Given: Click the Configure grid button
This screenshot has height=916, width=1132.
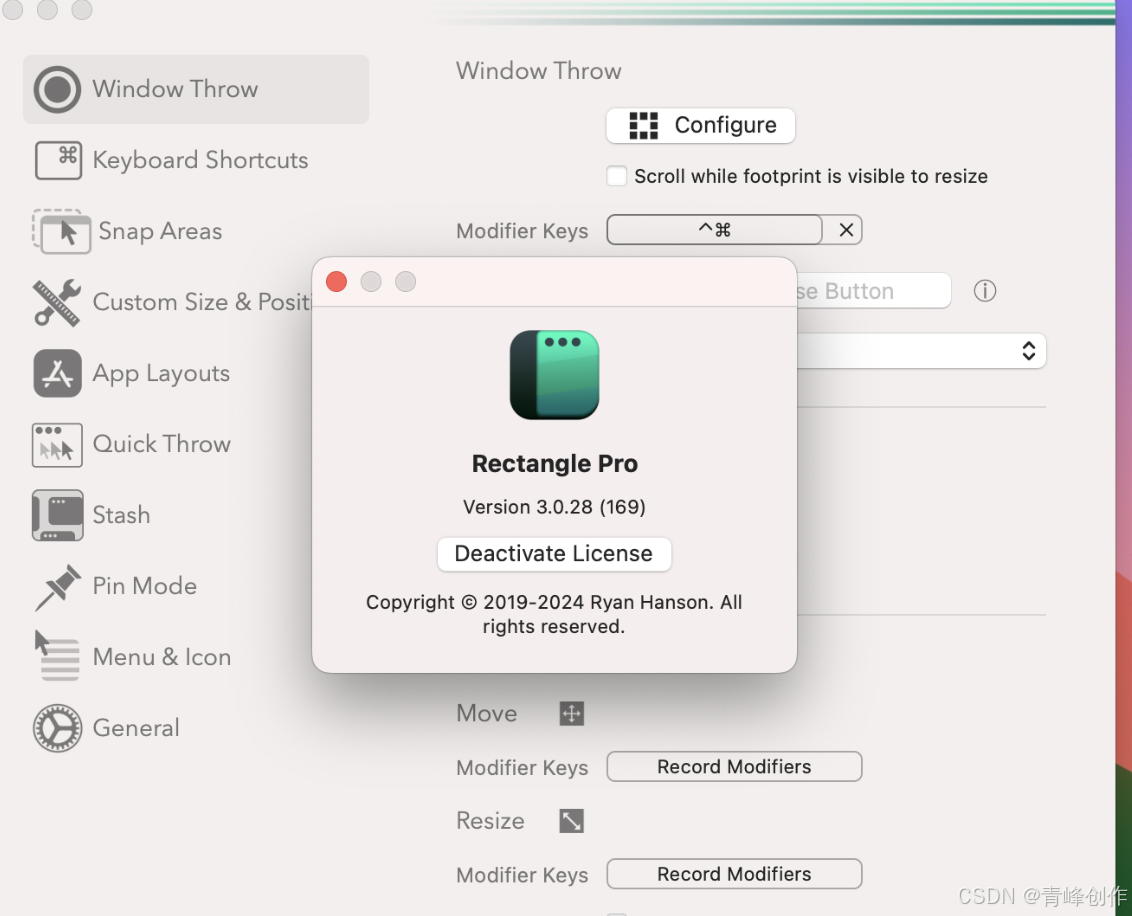Looking at the screenshot, I should click(x=700, y=126).
